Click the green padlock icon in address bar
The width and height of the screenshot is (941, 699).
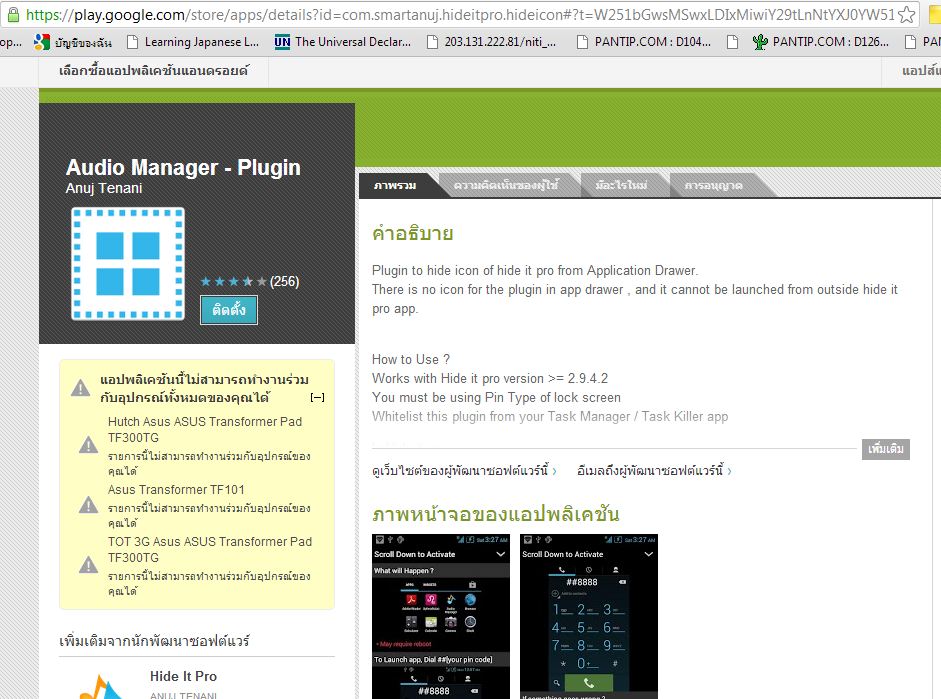tap(13, 14)
